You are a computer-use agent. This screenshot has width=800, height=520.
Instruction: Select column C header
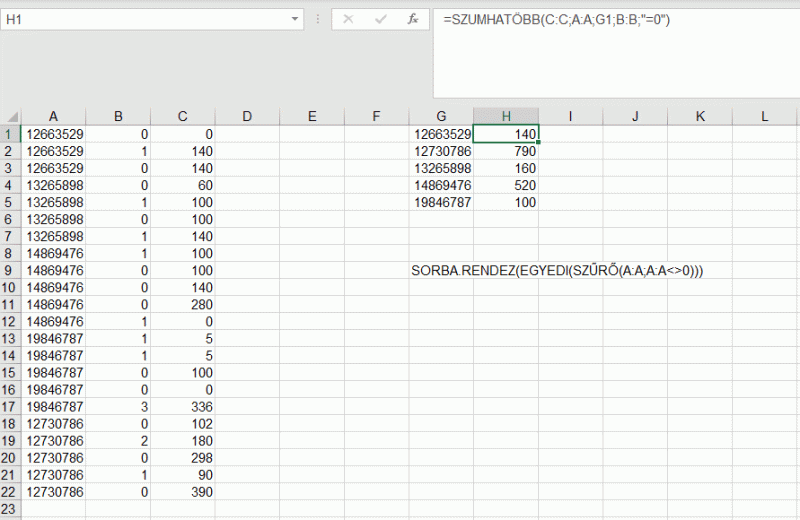tap(183, 116)
